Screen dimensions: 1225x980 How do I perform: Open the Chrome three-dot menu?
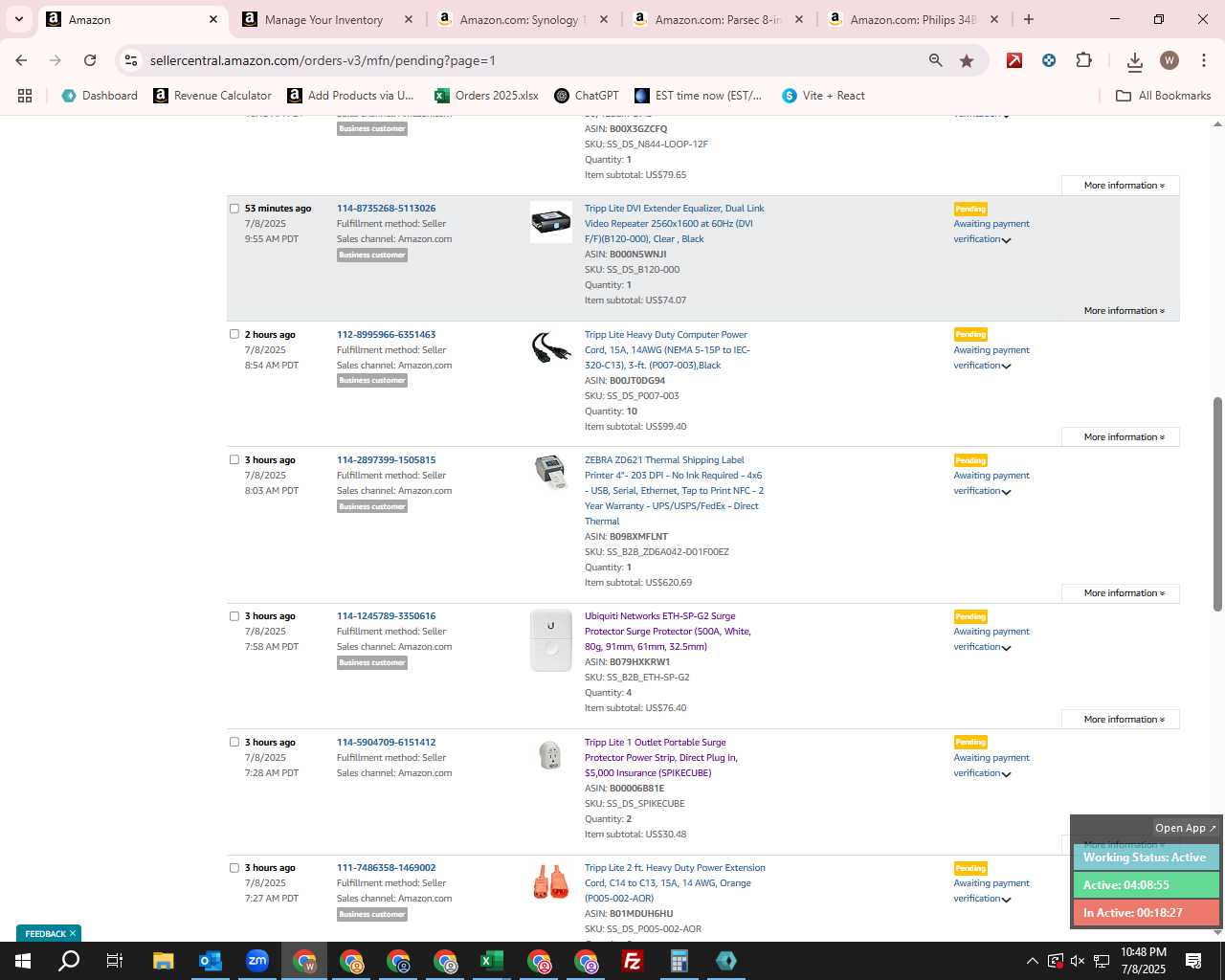pos(1202,60)
